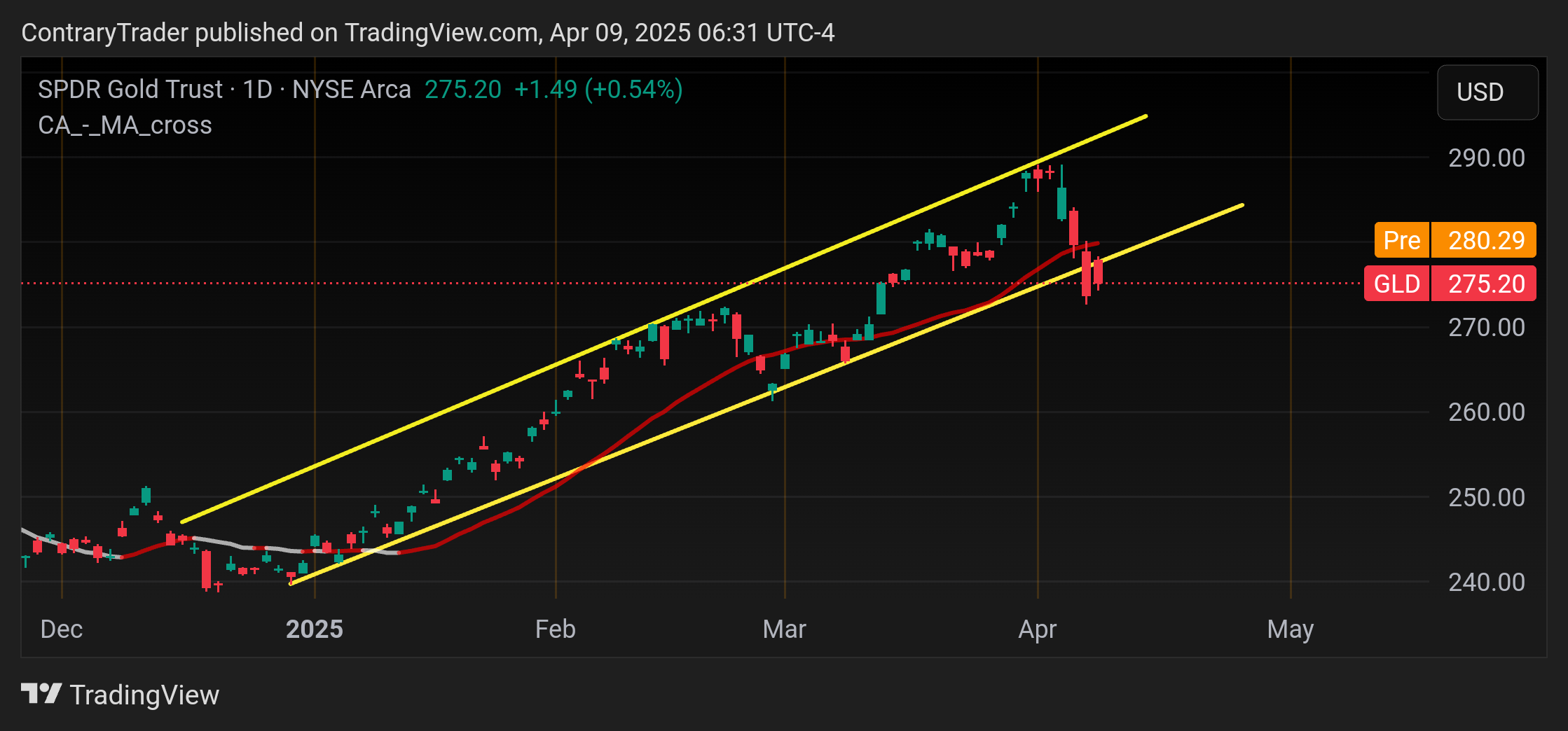The image size is (1568, 731).
Task: Click the Mar time axis label
Action: tap(785, 629)
